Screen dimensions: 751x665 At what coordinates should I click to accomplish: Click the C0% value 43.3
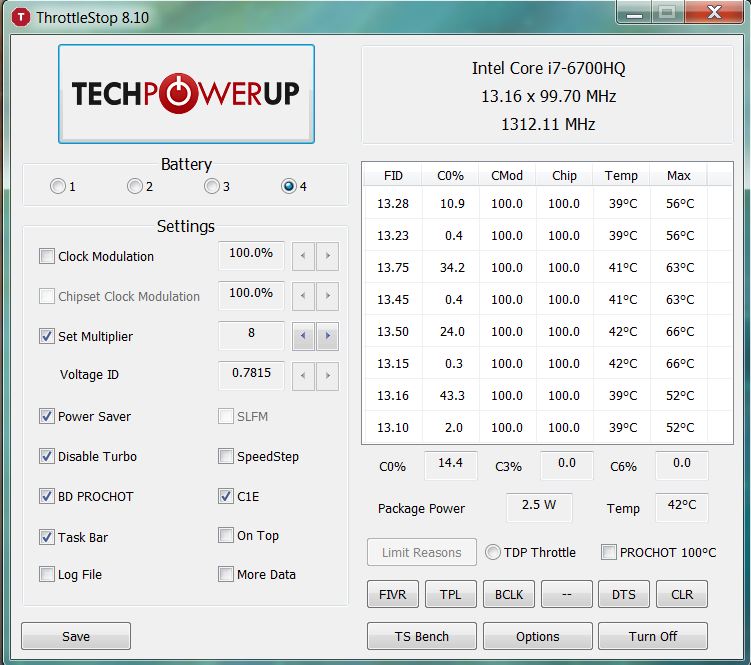(x=452, y=395)
